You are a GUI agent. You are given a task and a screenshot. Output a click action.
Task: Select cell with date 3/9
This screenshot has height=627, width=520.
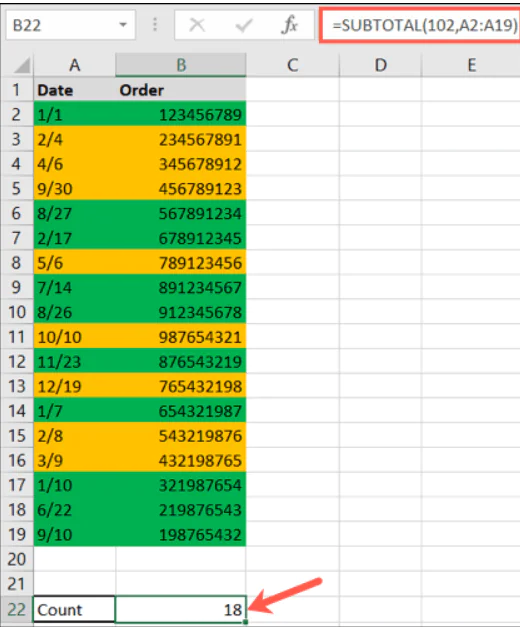pos(74,460)
